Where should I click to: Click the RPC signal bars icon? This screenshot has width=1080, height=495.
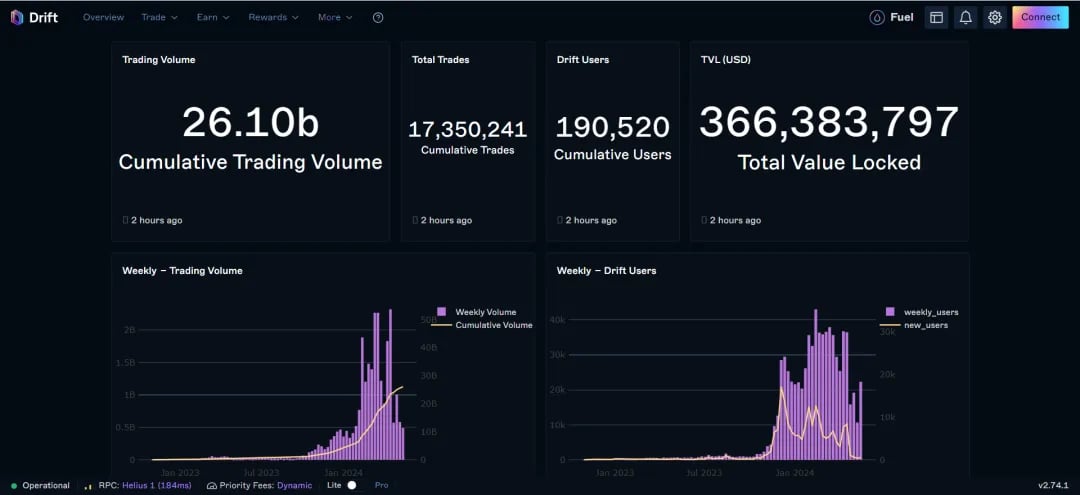87,485
